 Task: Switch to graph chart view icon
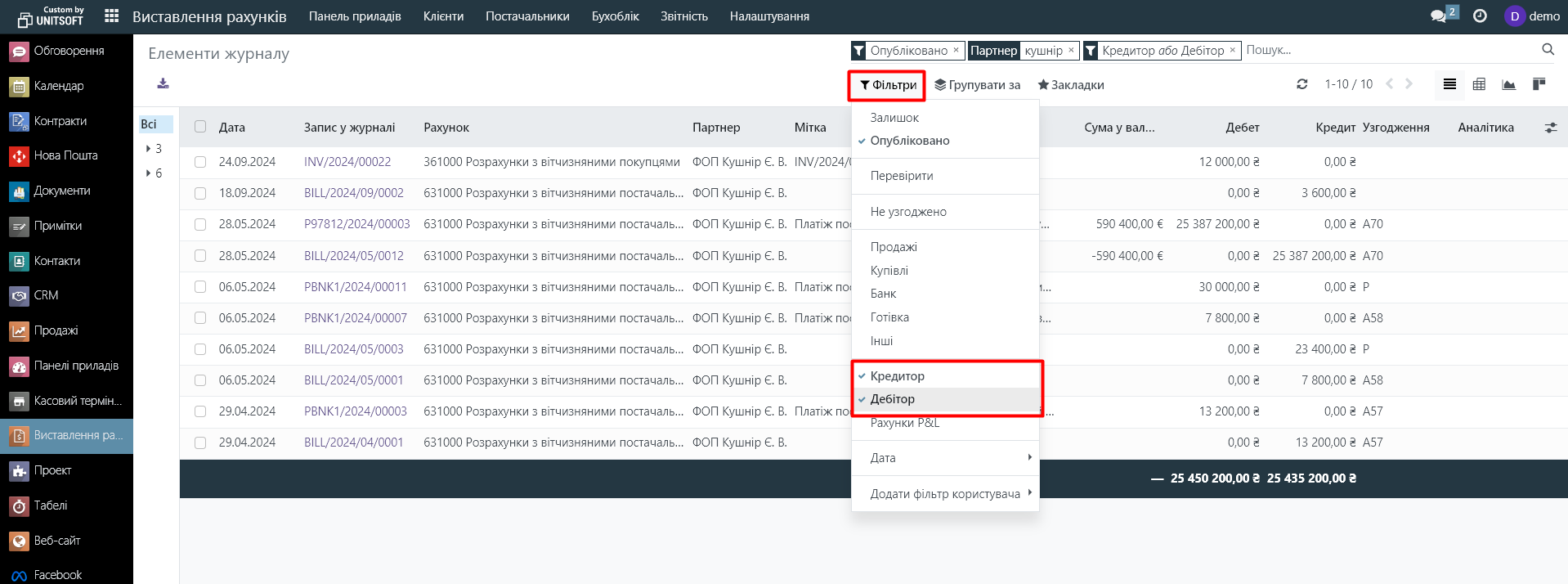pyautogui.click(x=1509, y=84)
